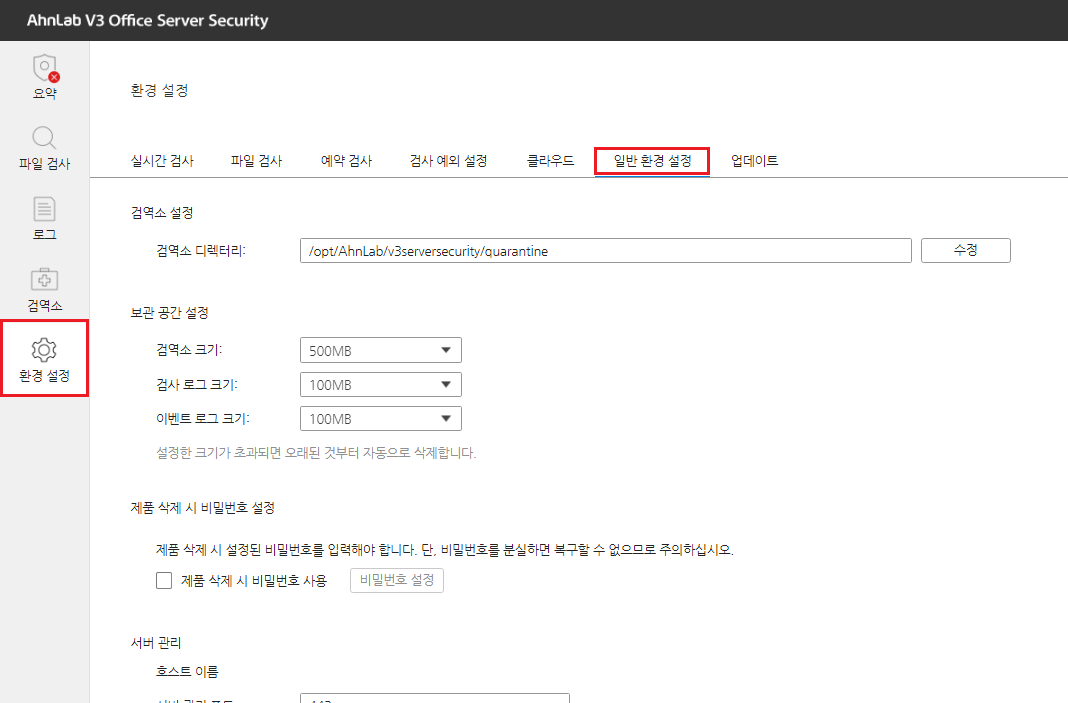Switch to the 검사 예외 설정 tab
The height and width of the screenshot is (703, 1068).
448,161
